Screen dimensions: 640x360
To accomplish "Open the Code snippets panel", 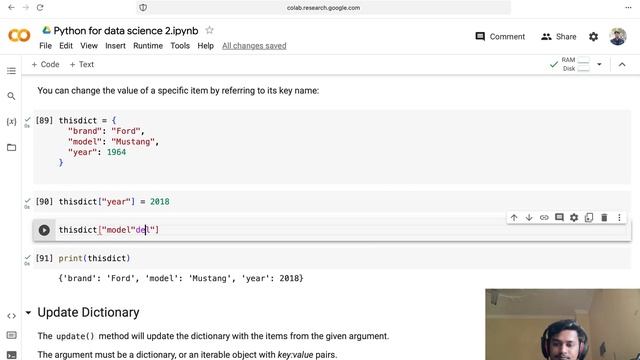I will (11, 316).
